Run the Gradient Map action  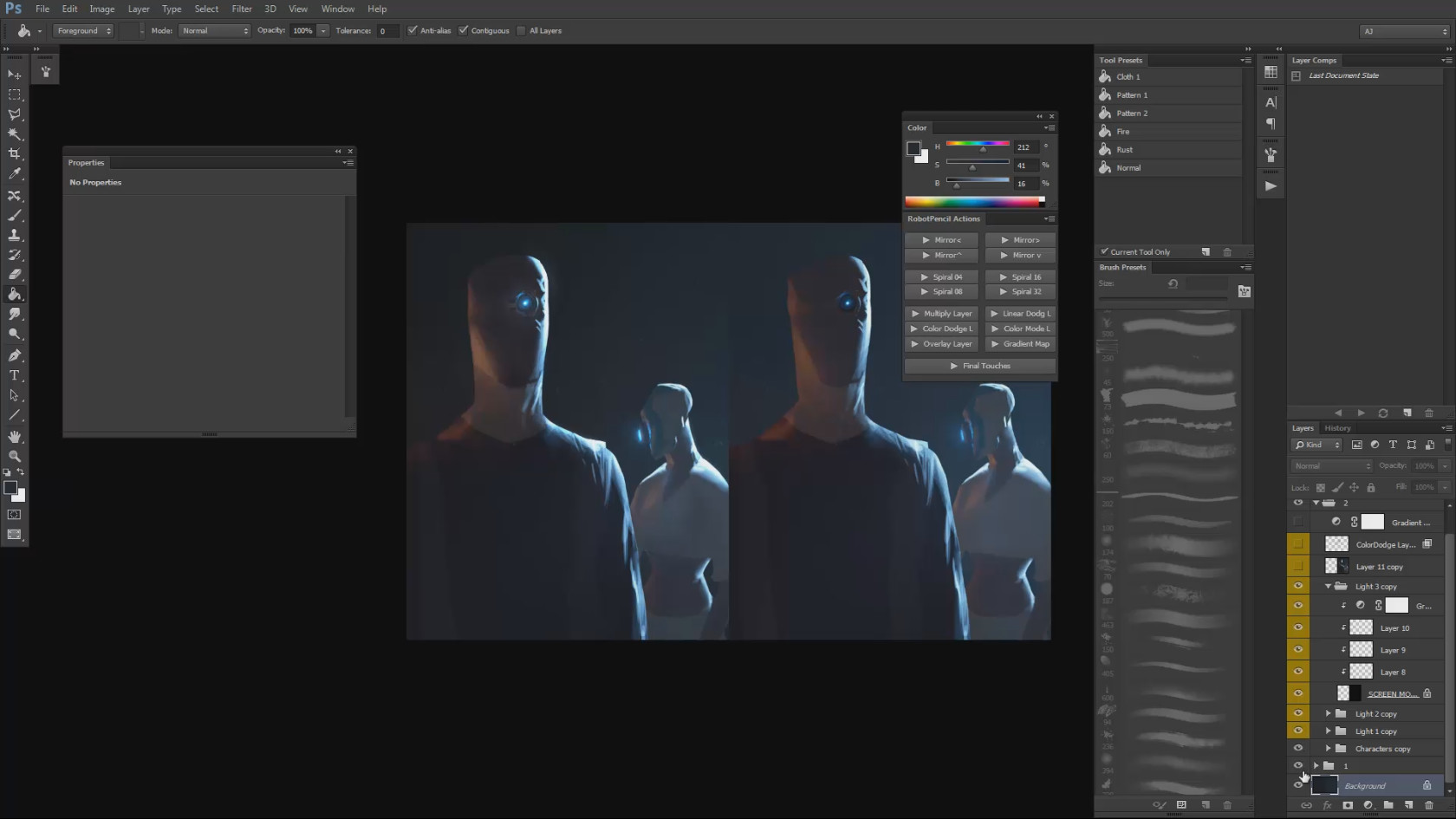point(1020,344)
